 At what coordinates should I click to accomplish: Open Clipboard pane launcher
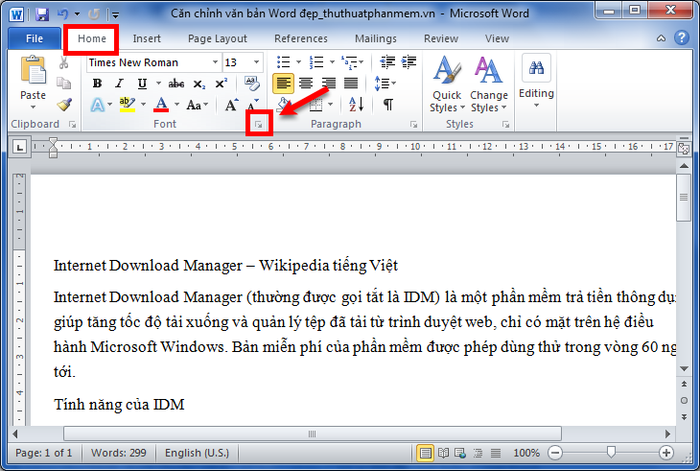(x=72, y=125)
